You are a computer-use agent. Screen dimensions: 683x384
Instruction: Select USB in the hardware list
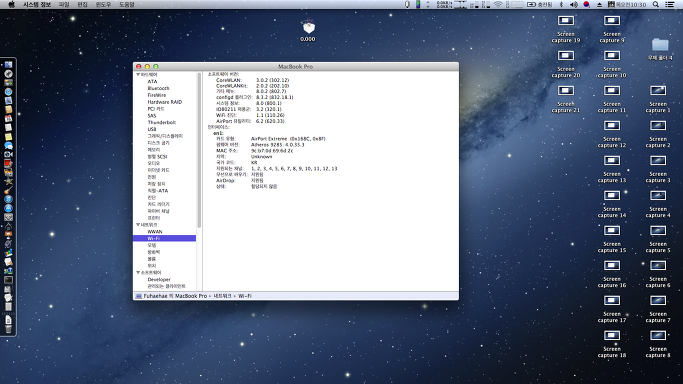coord(152,129)
